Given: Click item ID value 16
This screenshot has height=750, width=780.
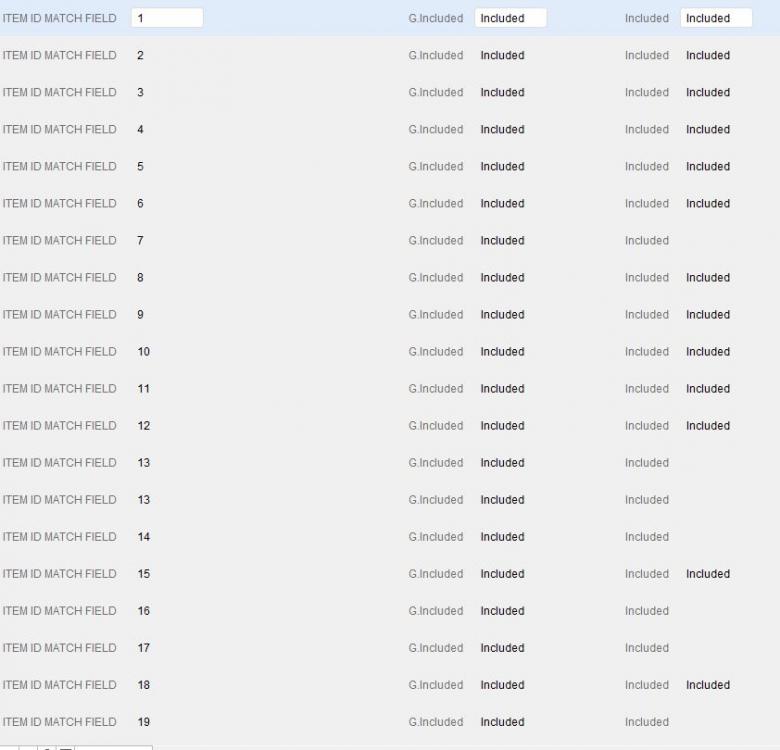Looking at the screenshot, I should coord(144,611).
